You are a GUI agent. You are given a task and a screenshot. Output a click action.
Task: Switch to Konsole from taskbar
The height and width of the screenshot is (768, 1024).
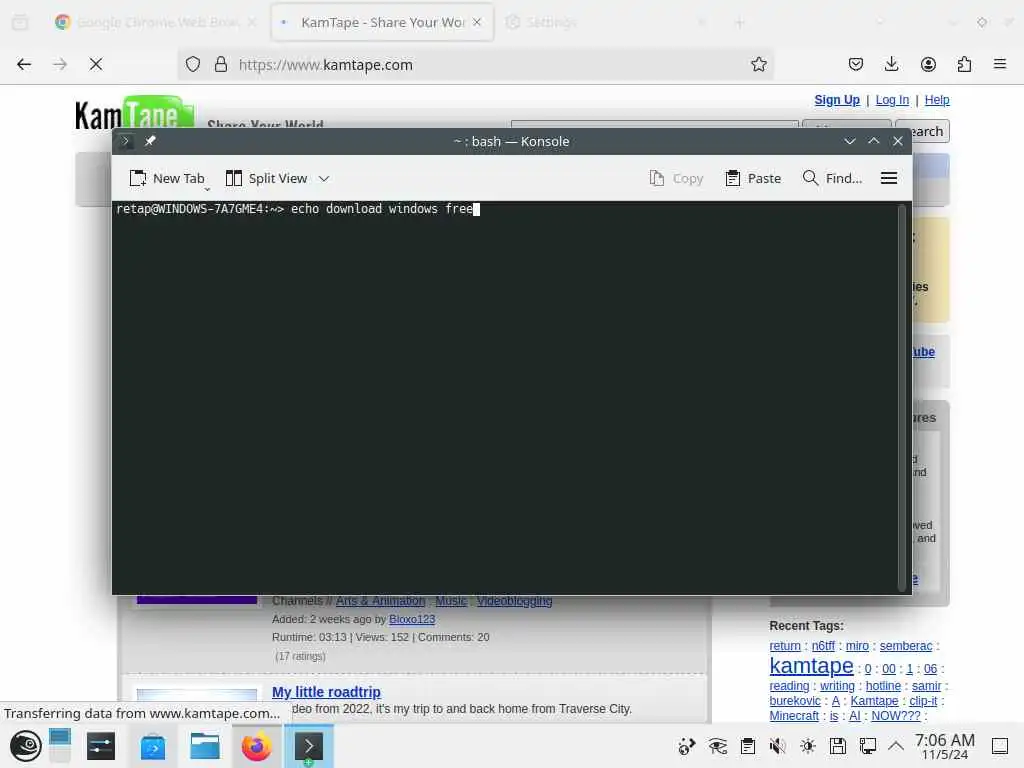[x=309, y=746]
